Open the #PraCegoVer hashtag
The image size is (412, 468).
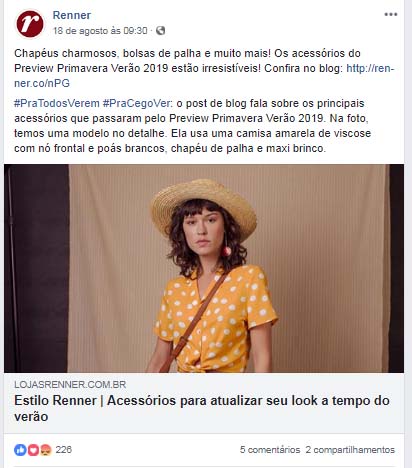(137, 103)
